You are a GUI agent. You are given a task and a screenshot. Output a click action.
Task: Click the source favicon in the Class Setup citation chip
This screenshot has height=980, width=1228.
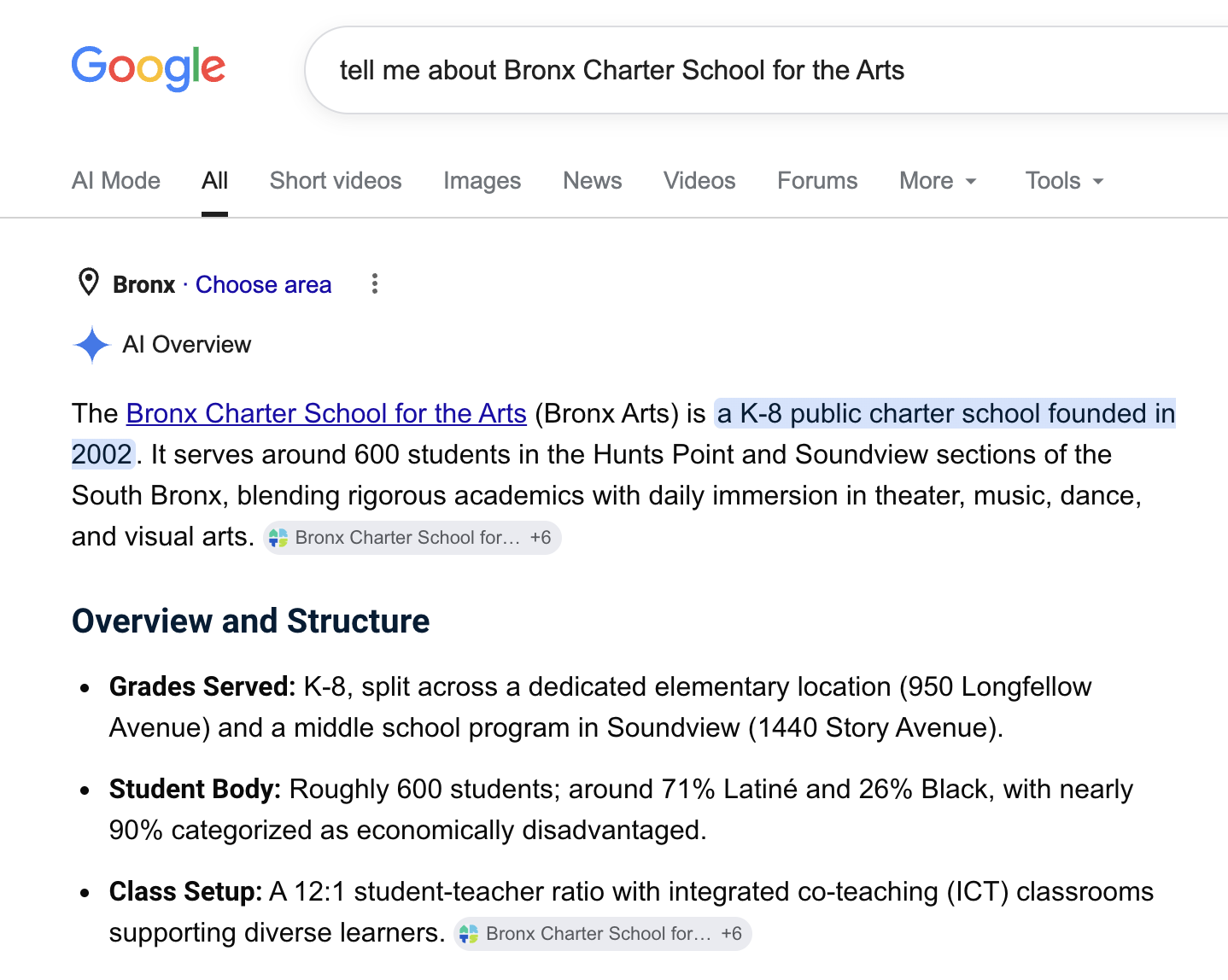pos(469,934)
